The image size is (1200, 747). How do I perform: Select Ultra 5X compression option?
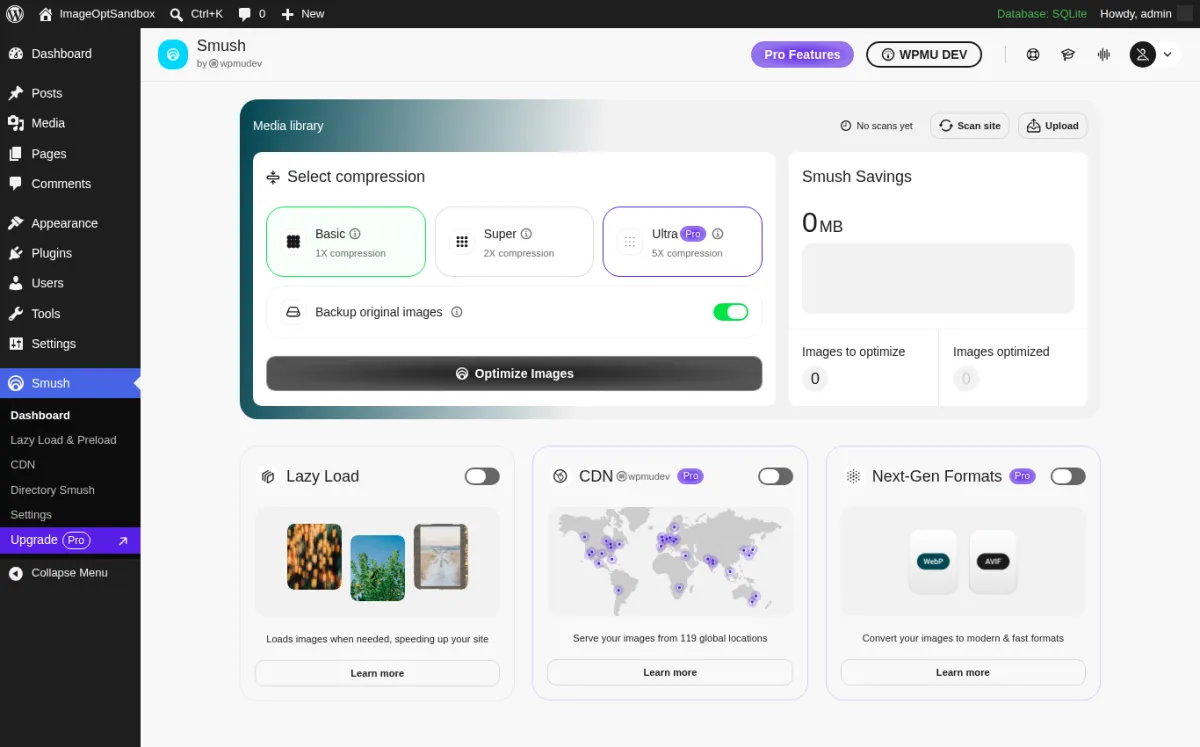click(682, 242)
